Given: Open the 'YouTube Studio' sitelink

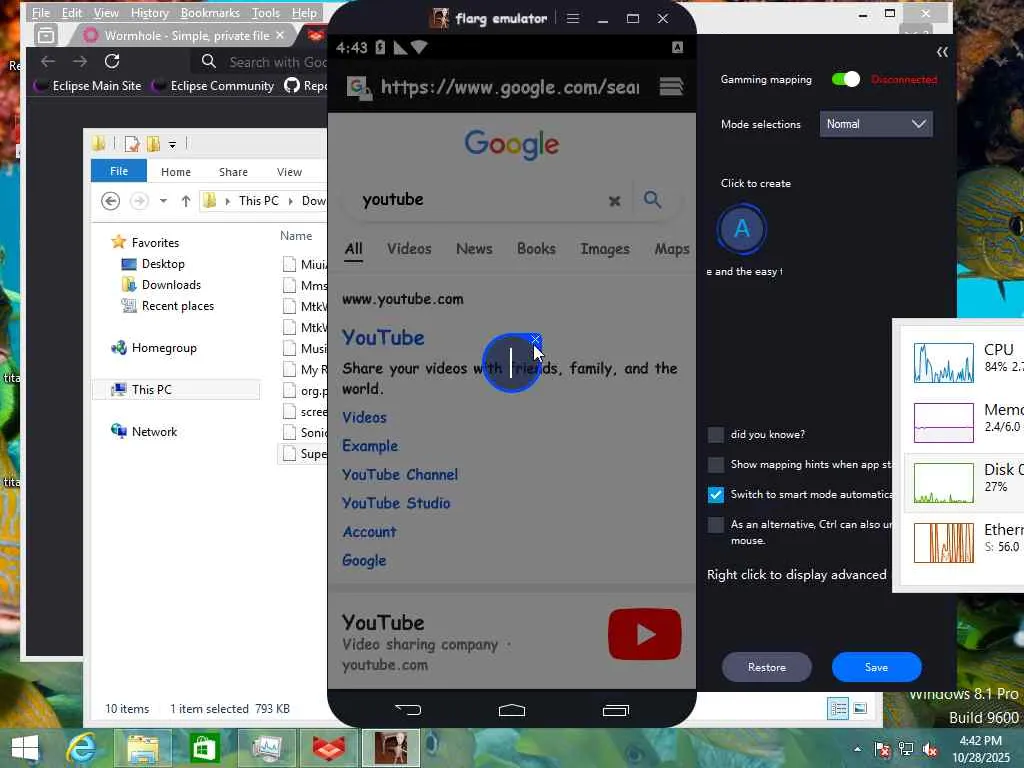Looking at the screenshot, I should click(x=396, y=503).
